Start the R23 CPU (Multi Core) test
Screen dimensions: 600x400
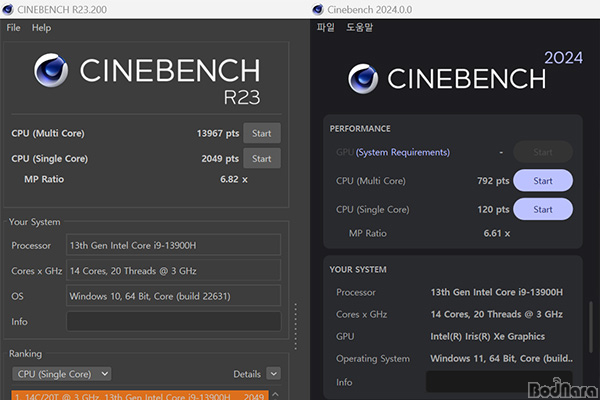click(262, 133)
